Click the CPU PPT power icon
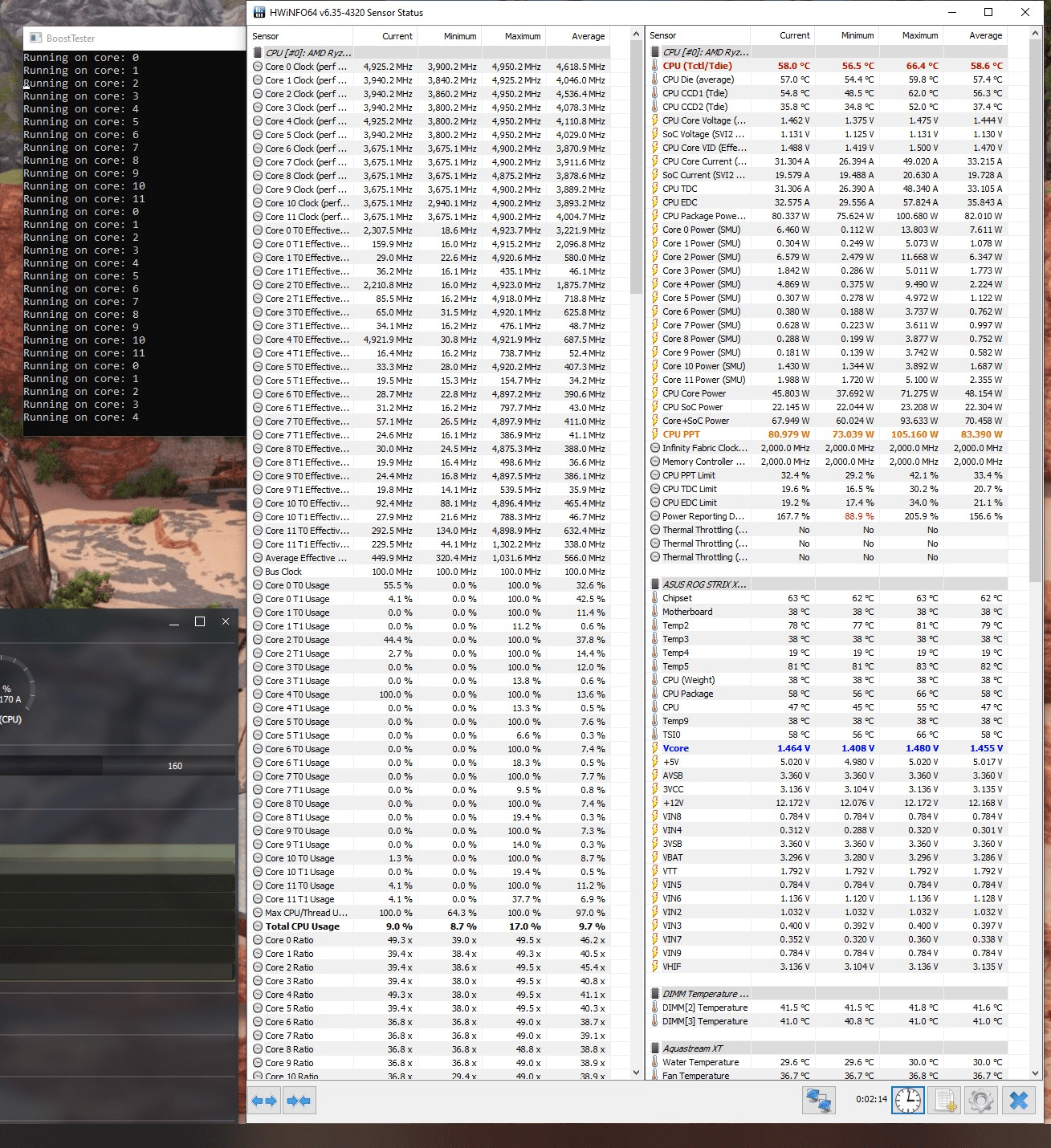1051x1148 pixels. [x=654, y=434]
